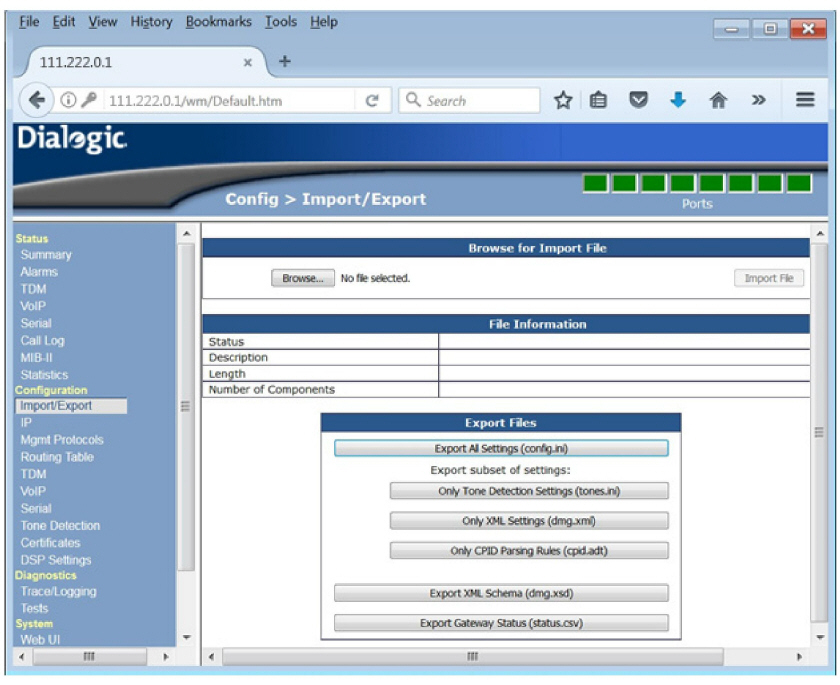The width and height of the screenshot is (840, 685).
Task: Open the bookmarks list icon
Action: click(x=598, y=100)
